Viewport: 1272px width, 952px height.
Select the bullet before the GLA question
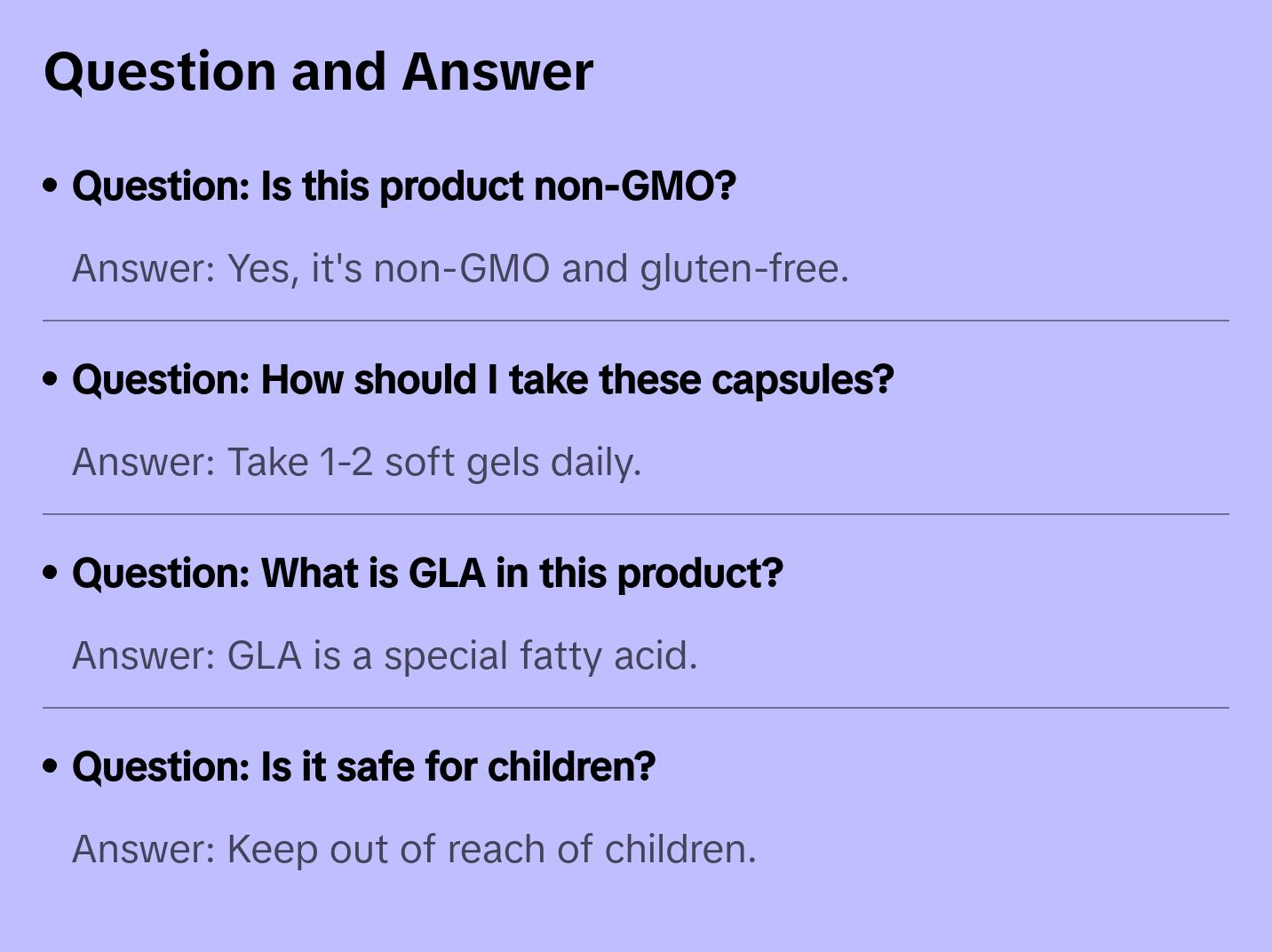(51, 573)
